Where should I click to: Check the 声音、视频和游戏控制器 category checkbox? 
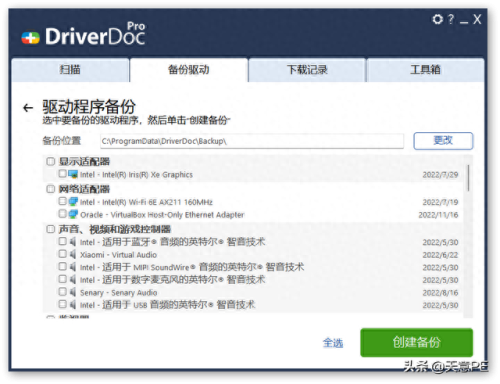click(50, 229)
